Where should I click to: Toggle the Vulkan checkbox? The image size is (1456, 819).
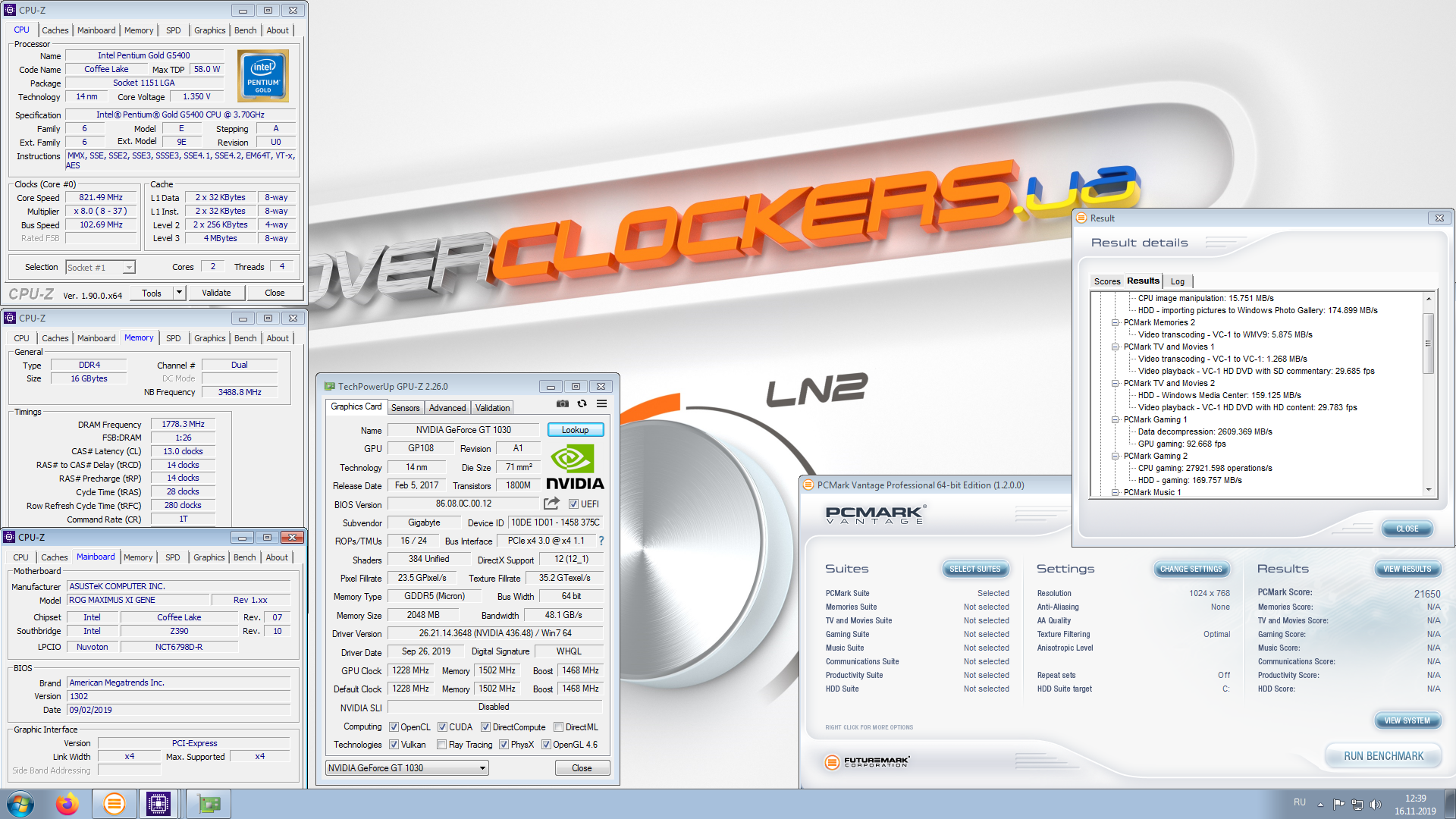[394, 745]
